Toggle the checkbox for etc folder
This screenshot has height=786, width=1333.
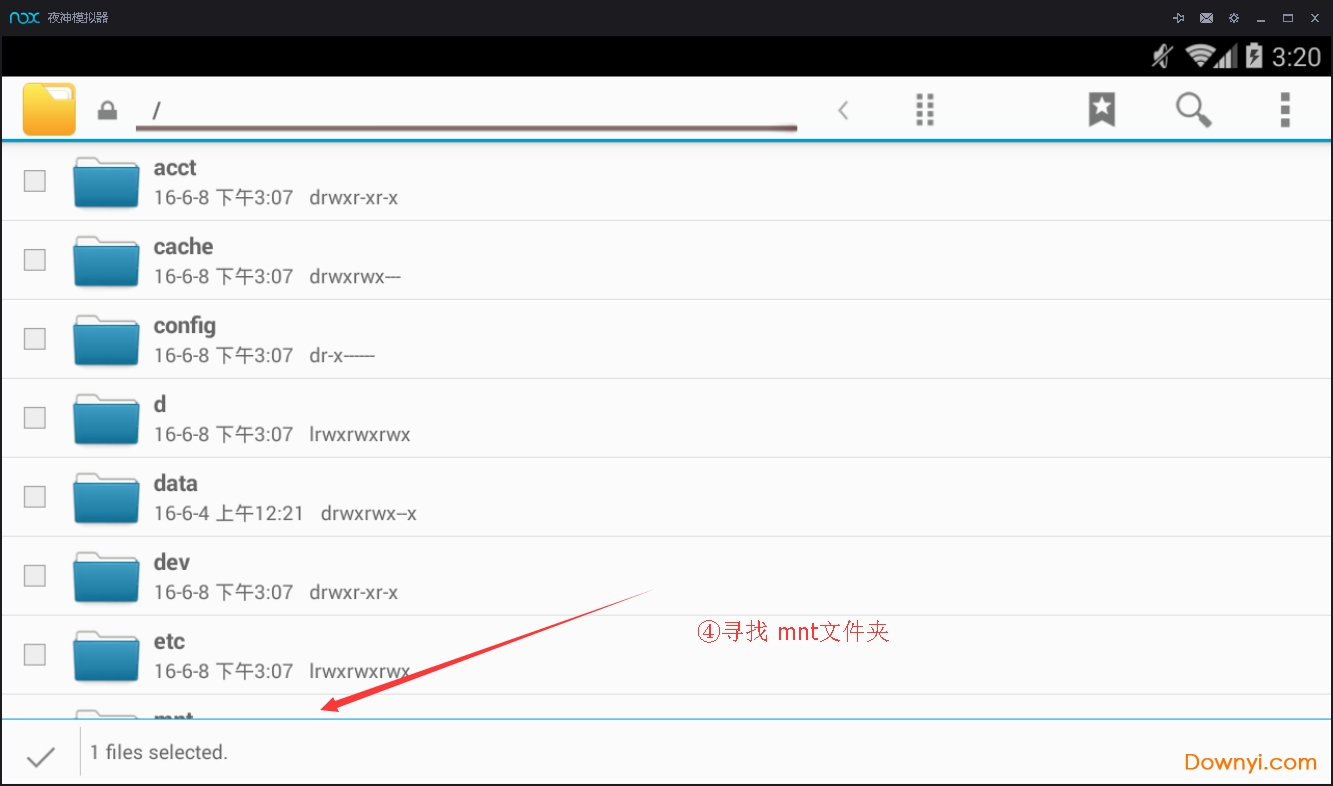(x=35, y=655)
